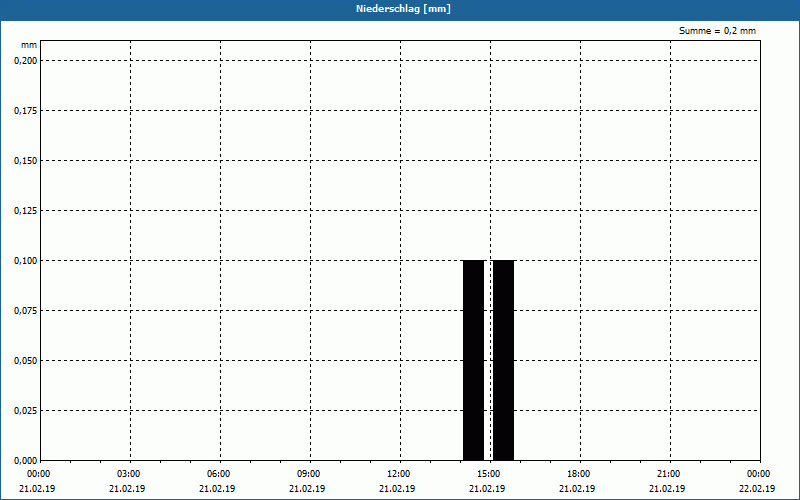Click the 03:00 time axis label

[129, 474]
